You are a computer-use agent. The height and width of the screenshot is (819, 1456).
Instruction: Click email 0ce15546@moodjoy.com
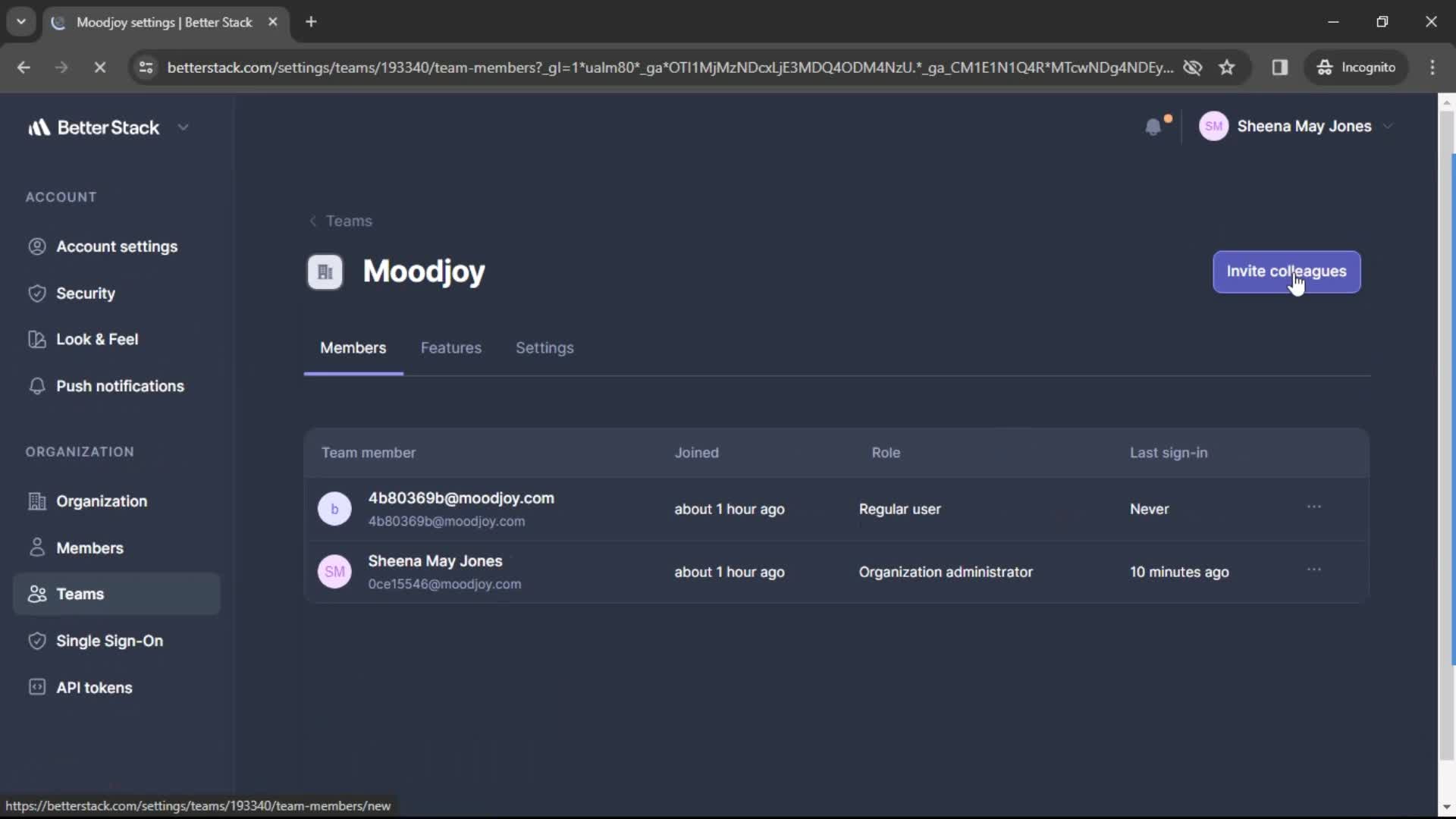444,584
